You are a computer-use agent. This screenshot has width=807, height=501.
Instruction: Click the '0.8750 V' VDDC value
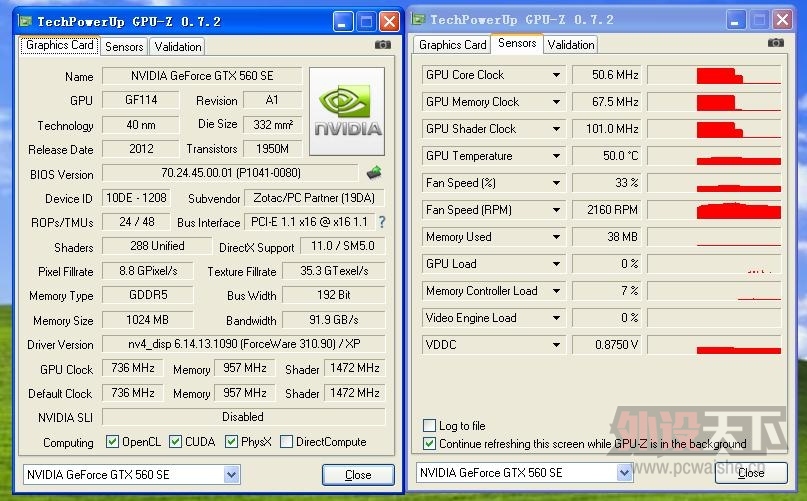(606, 345)
